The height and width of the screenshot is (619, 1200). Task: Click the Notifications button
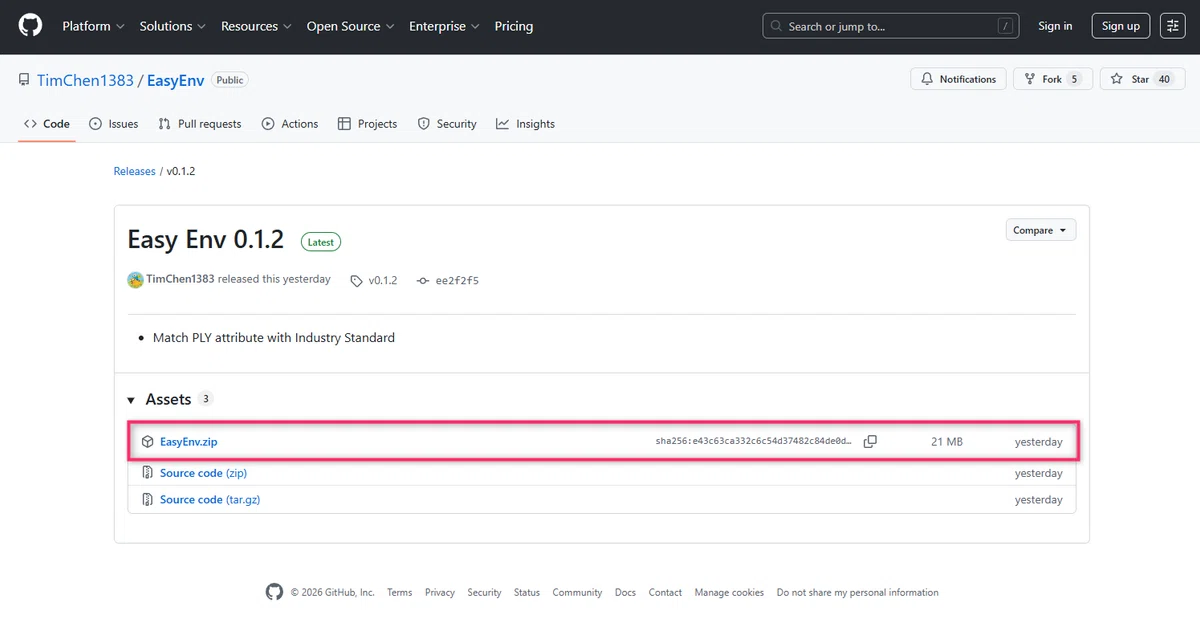pyautogui.click(x=958, y=79)
